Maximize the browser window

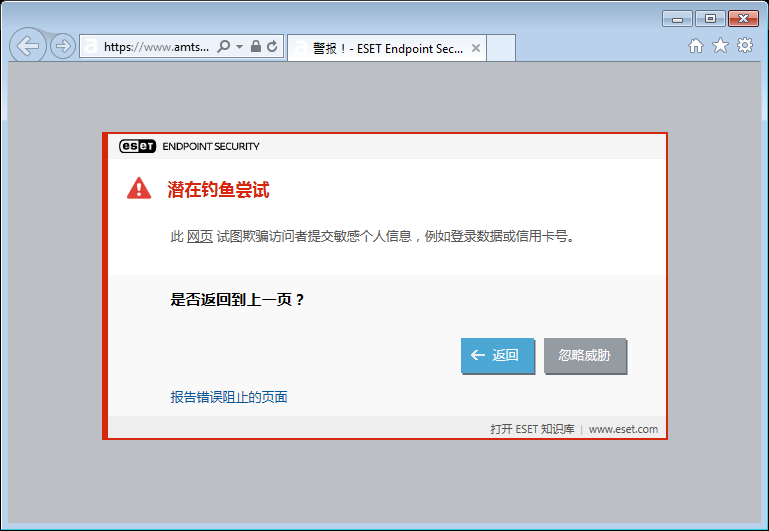[x=710, y=19]
